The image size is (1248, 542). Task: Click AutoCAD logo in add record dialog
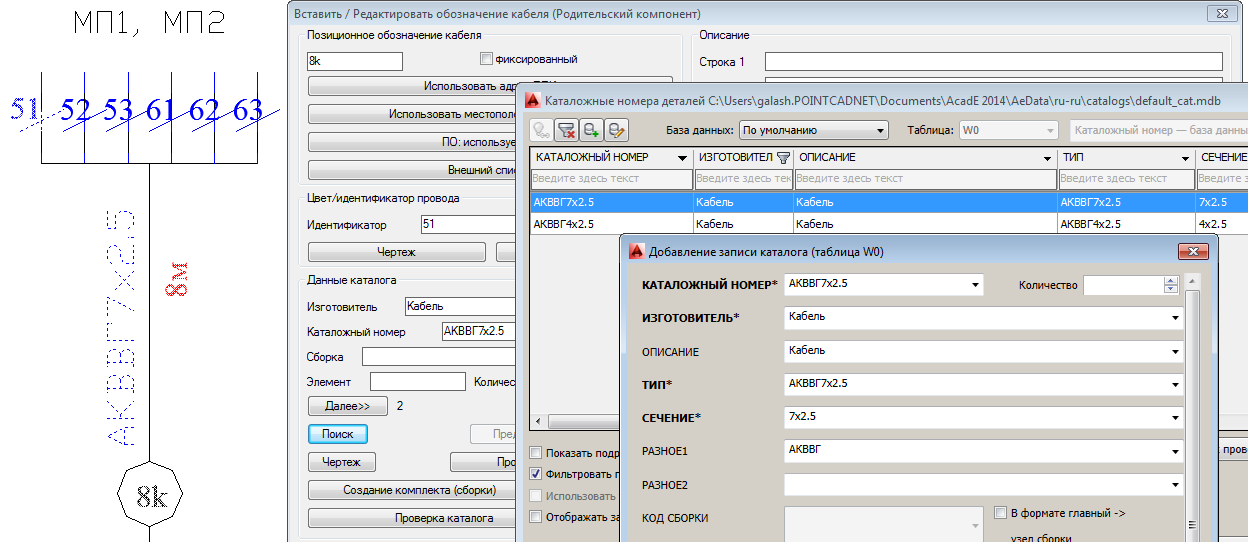(x=635, y=252)
